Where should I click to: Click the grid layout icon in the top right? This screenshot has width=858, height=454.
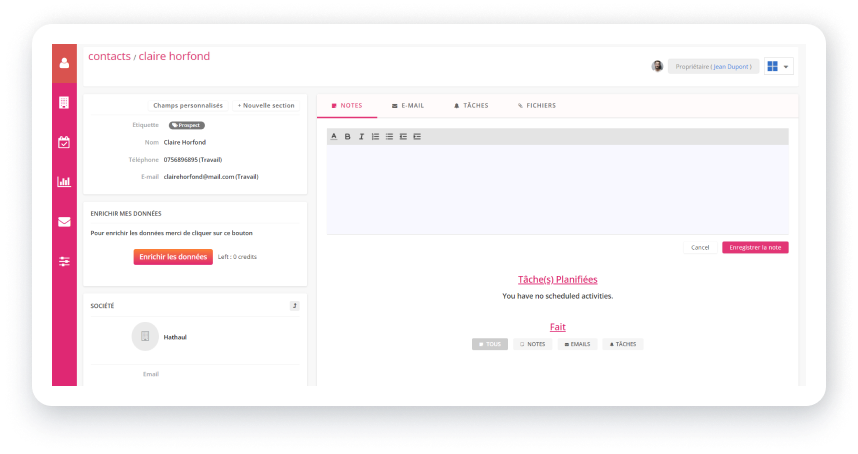pos(773,66)
